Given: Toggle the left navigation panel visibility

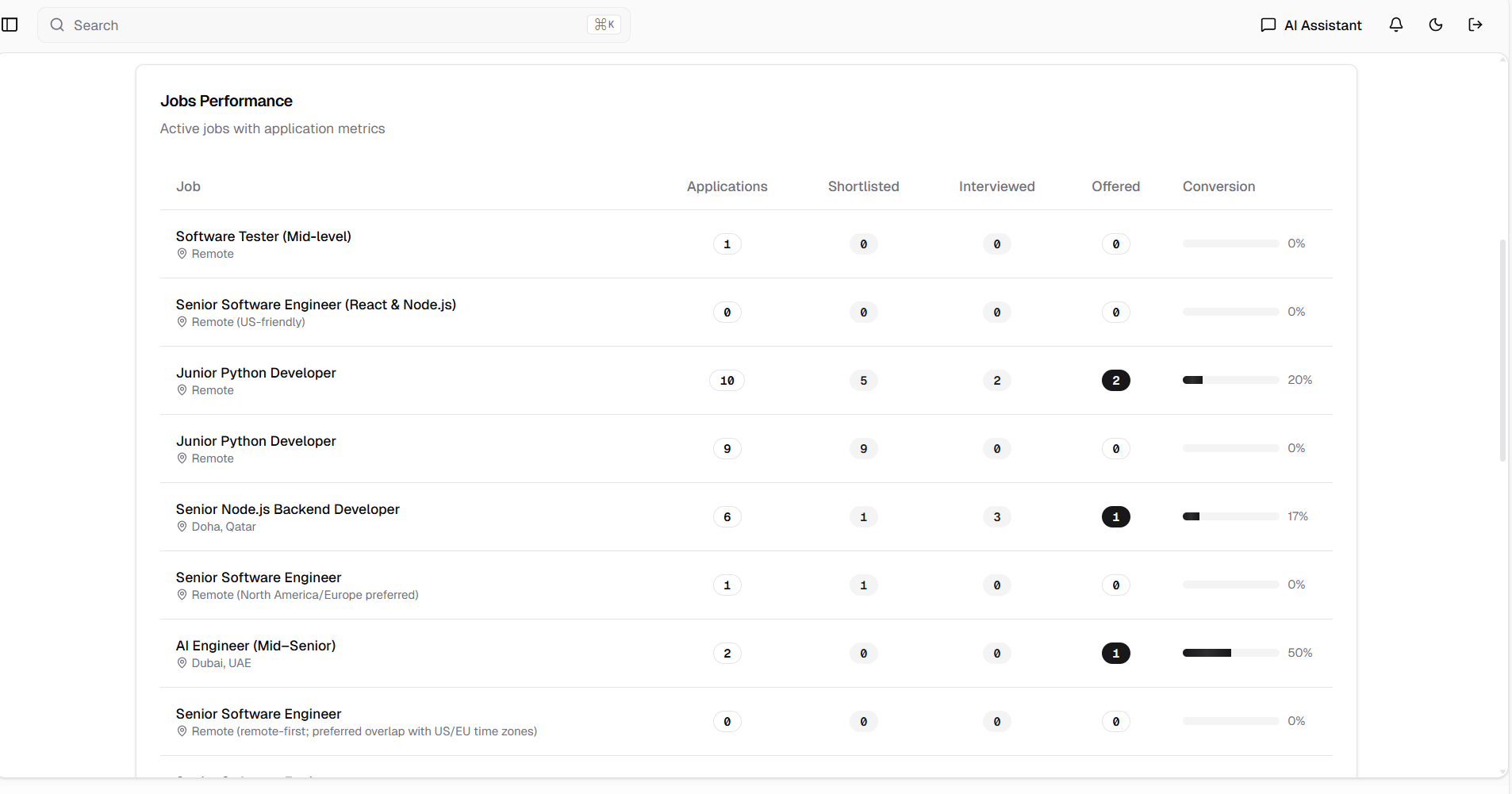Looking at the screenshot, I should pyautogui.click(x=10, y=25).
